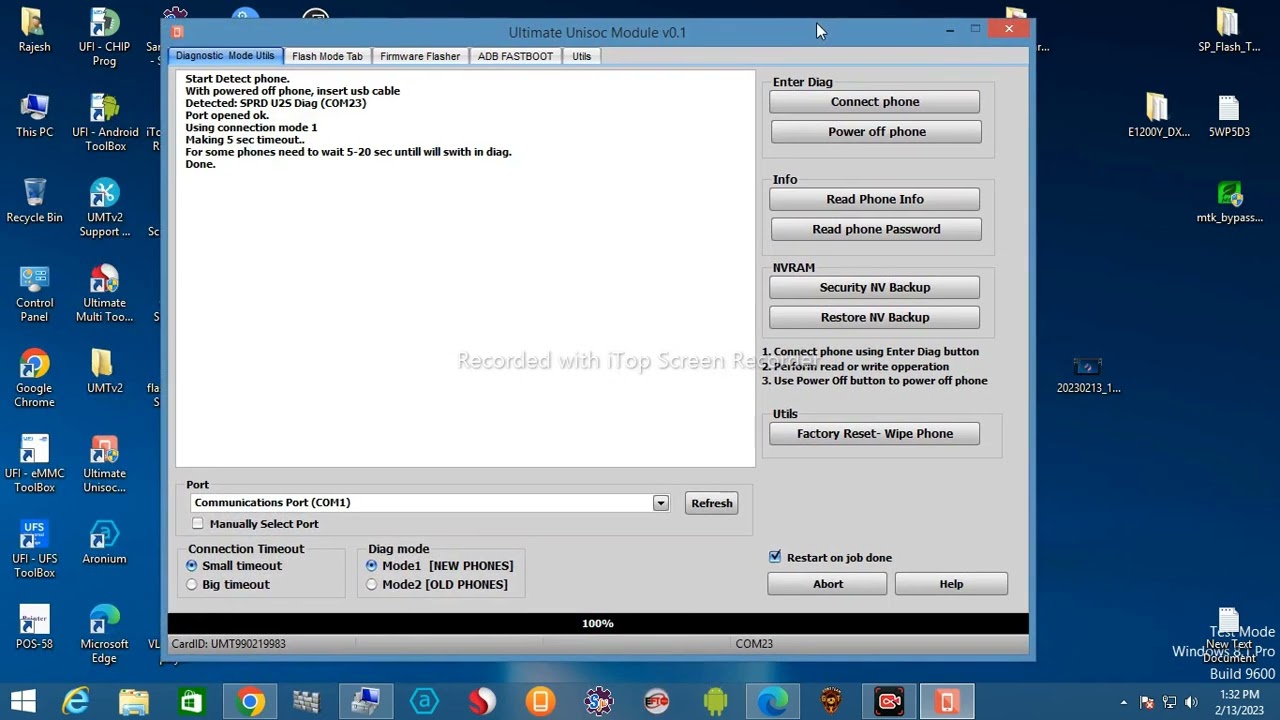Launch UFI - eMMC ToolBox shortcut

pyautogui.click(x=34, y=464)
